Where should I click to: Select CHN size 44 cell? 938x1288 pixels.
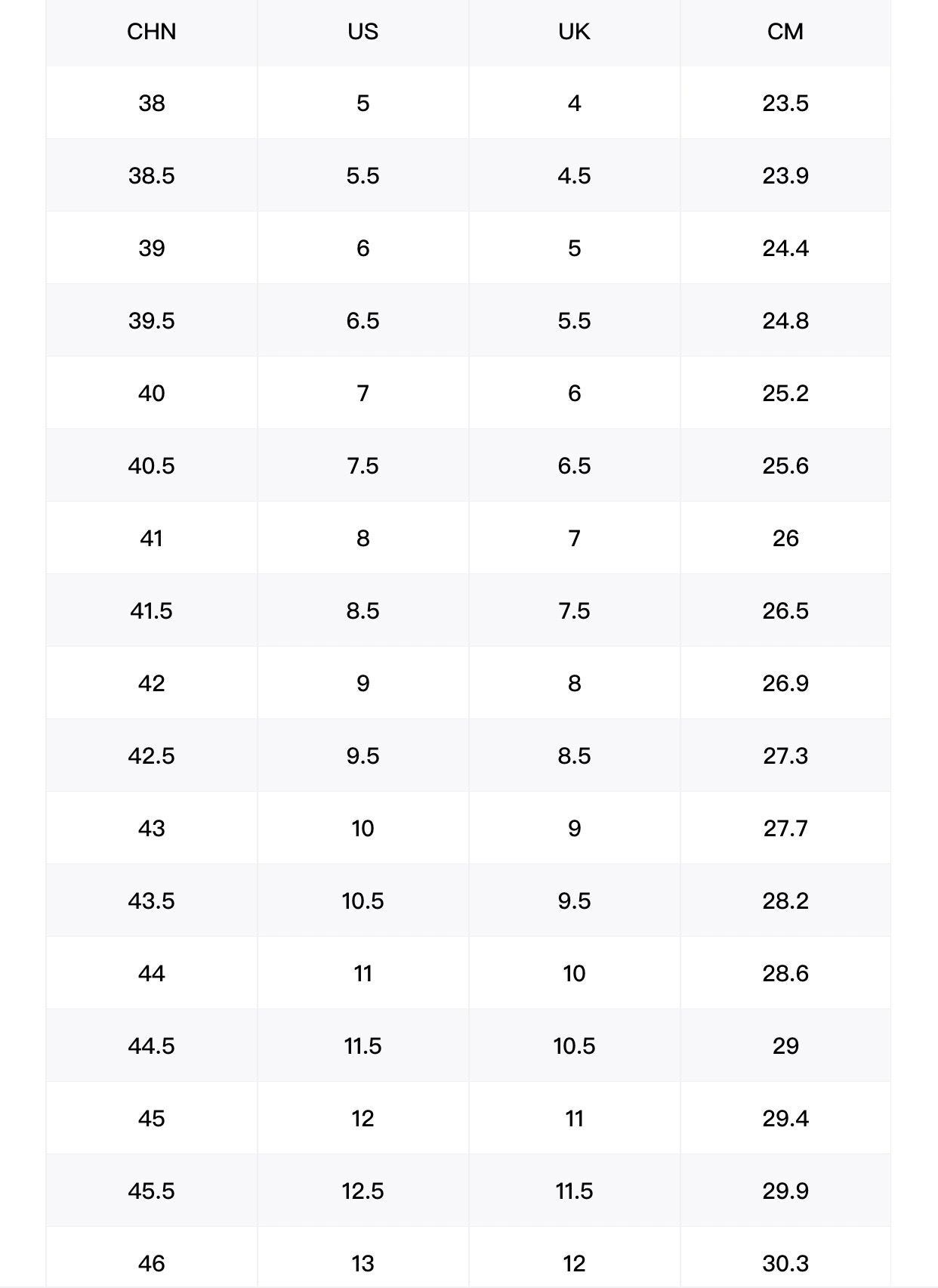point(151,973)
